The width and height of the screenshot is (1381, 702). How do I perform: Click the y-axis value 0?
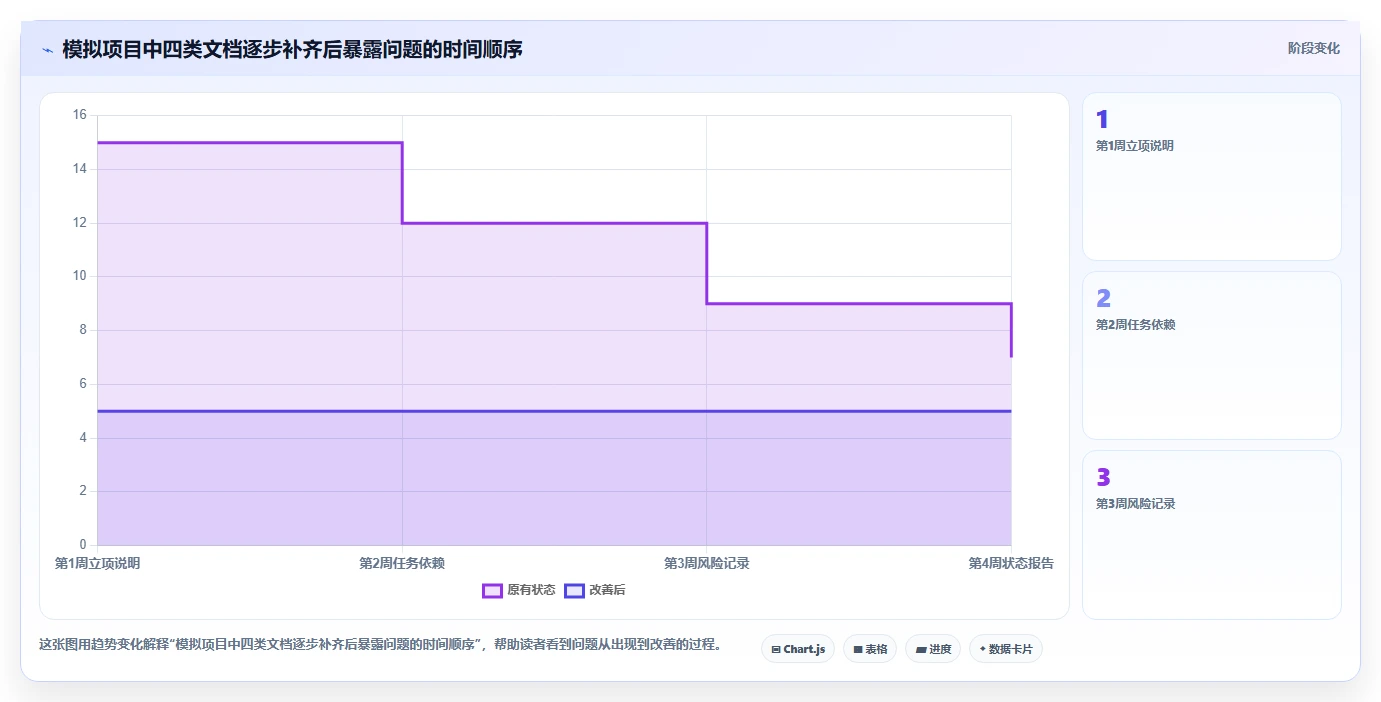pyautogui.click(x=83, y=545)
